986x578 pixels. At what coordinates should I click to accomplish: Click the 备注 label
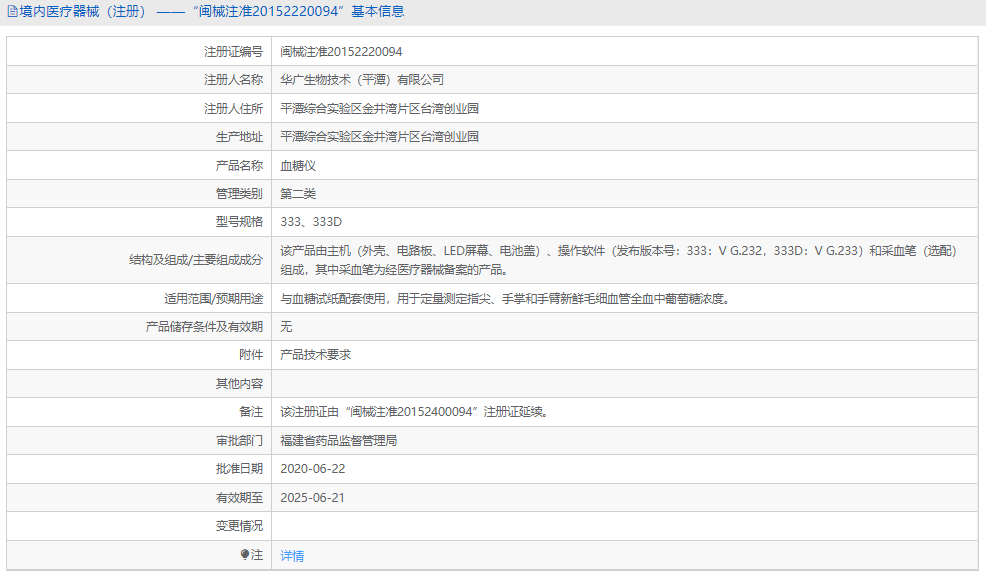[x=251, y=412]
